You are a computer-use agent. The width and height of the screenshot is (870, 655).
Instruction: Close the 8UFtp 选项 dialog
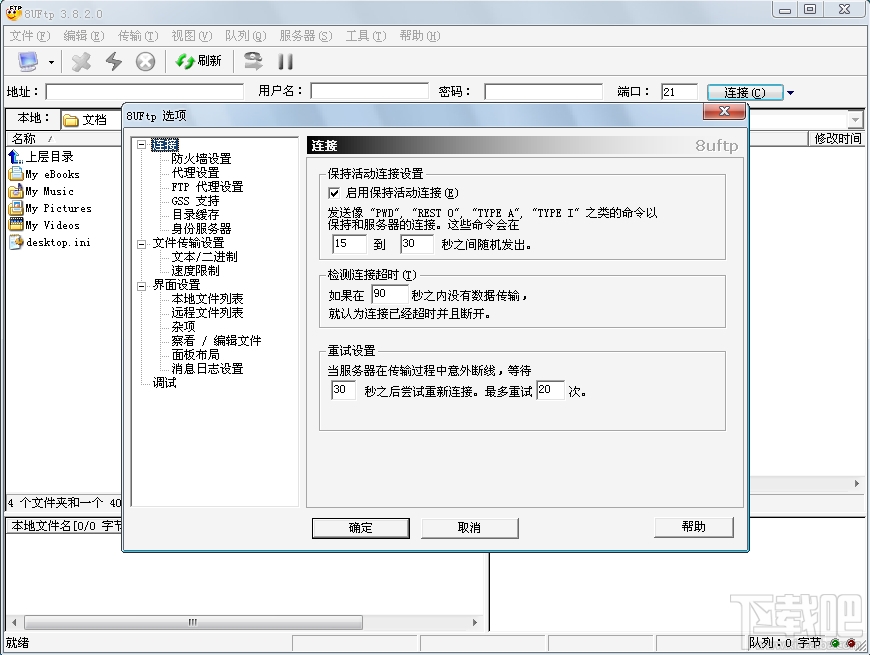click(724, 111)
